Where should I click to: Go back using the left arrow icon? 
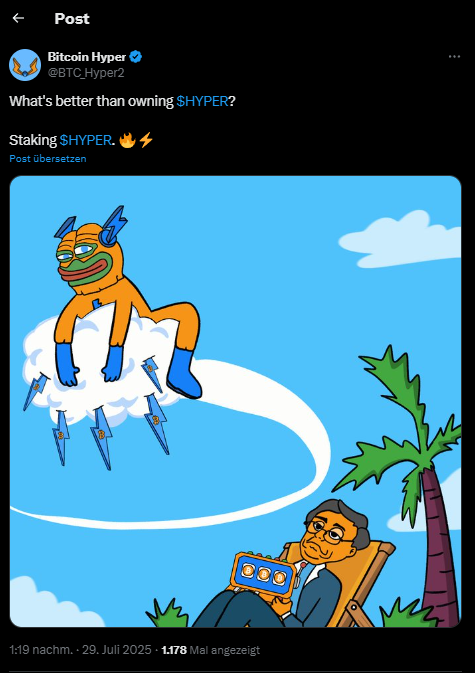(x=18, y=18)
